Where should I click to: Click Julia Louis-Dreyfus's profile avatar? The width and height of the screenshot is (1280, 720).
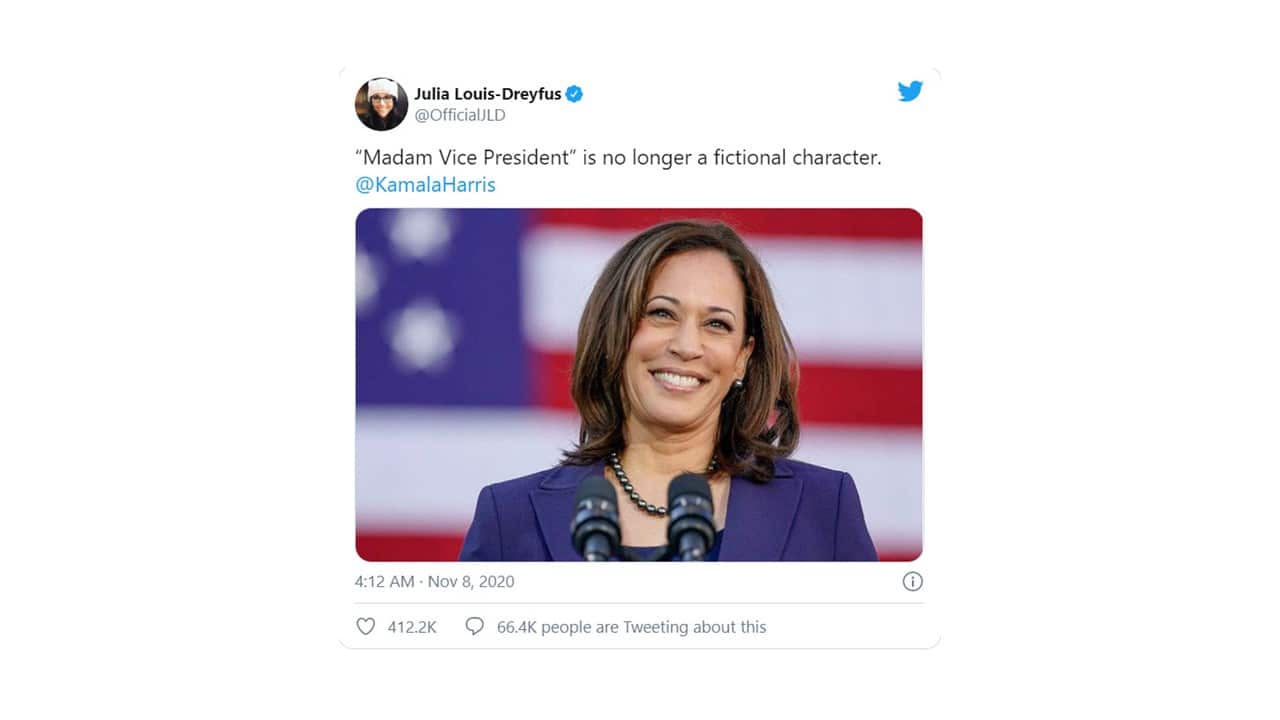click(381, 104)
